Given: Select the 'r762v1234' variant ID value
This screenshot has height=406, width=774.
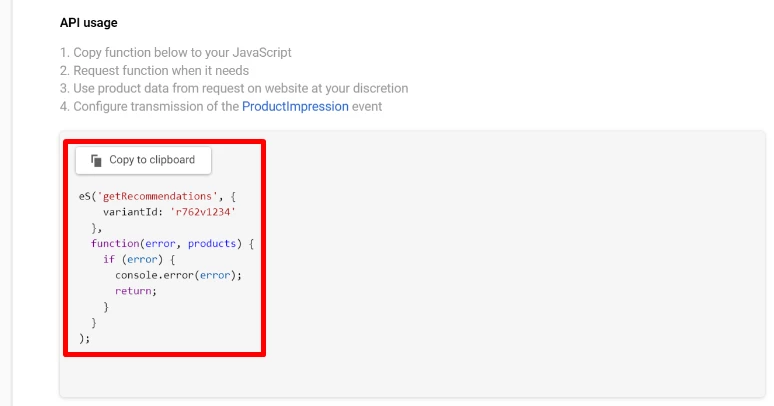Looking at the screenshot, I should pos(203,212).
